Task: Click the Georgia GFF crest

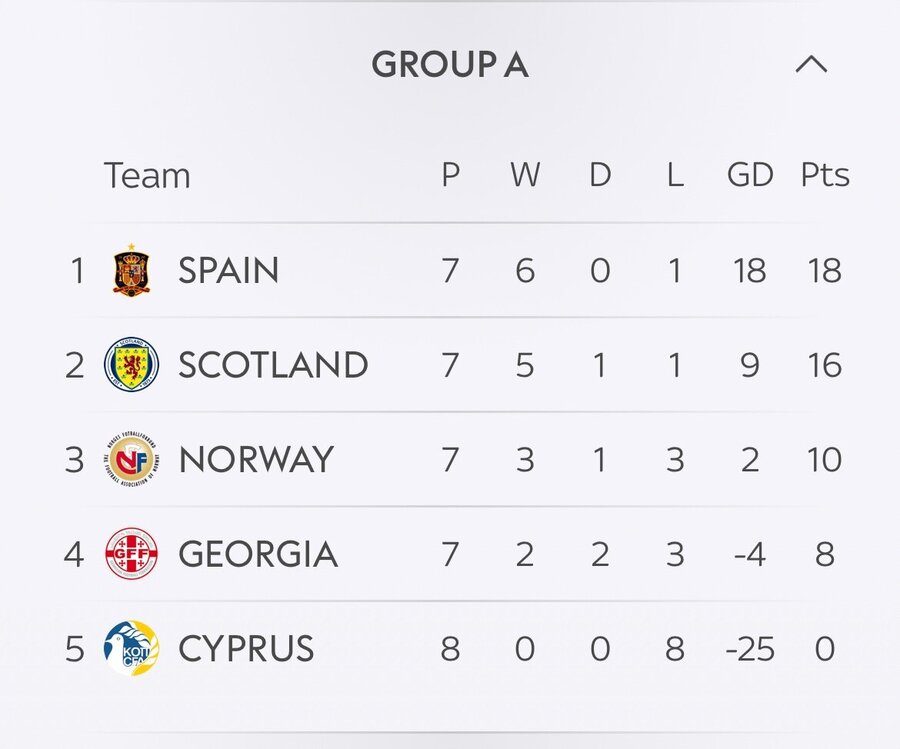Action: 131,554
